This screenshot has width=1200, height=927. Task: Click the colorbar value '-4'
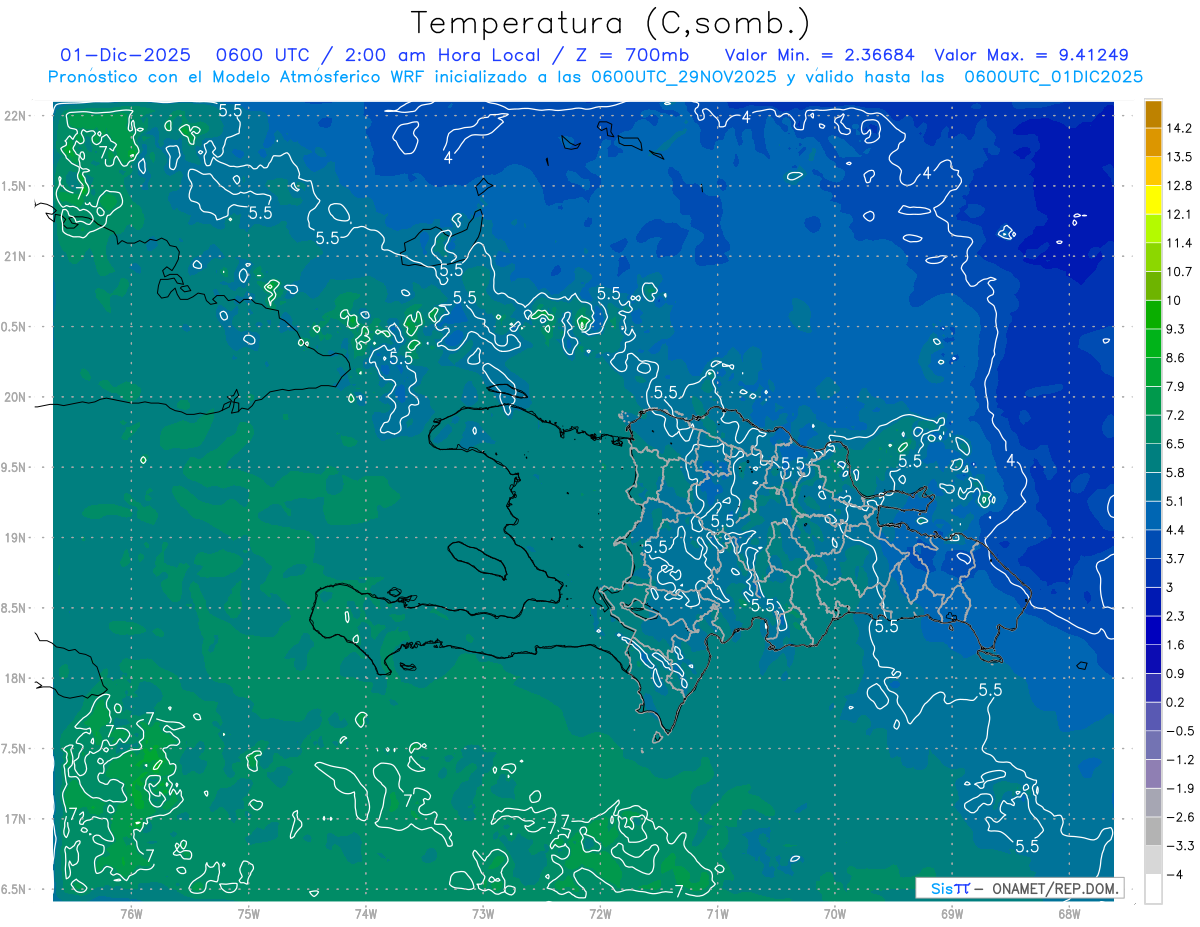(1175, 874)
